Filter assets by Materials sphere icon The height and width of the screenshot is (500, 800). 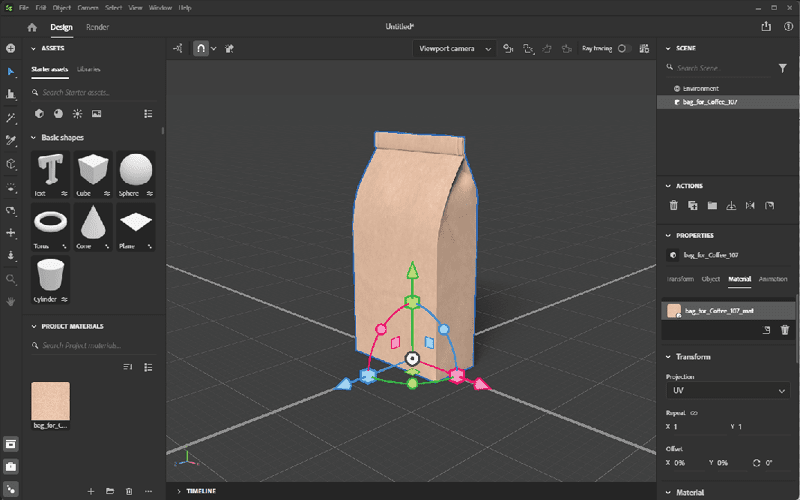[59, 114]
